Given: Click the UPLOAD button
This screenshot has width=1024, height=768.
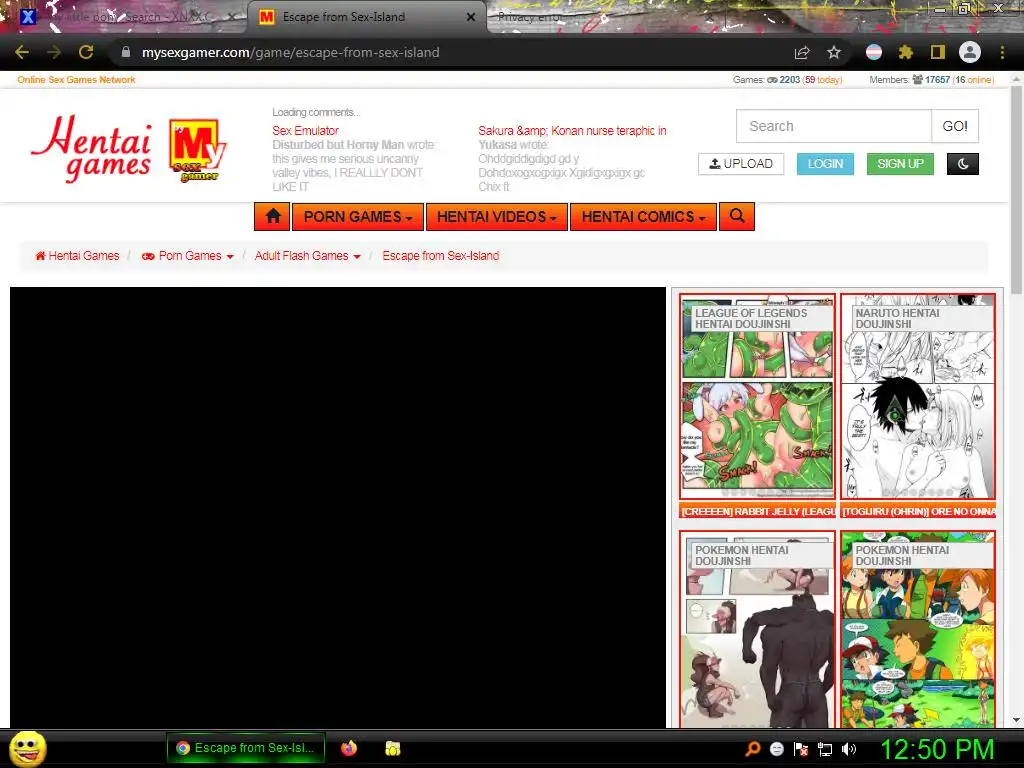Looking at the screenshot, I should (741, 164).
